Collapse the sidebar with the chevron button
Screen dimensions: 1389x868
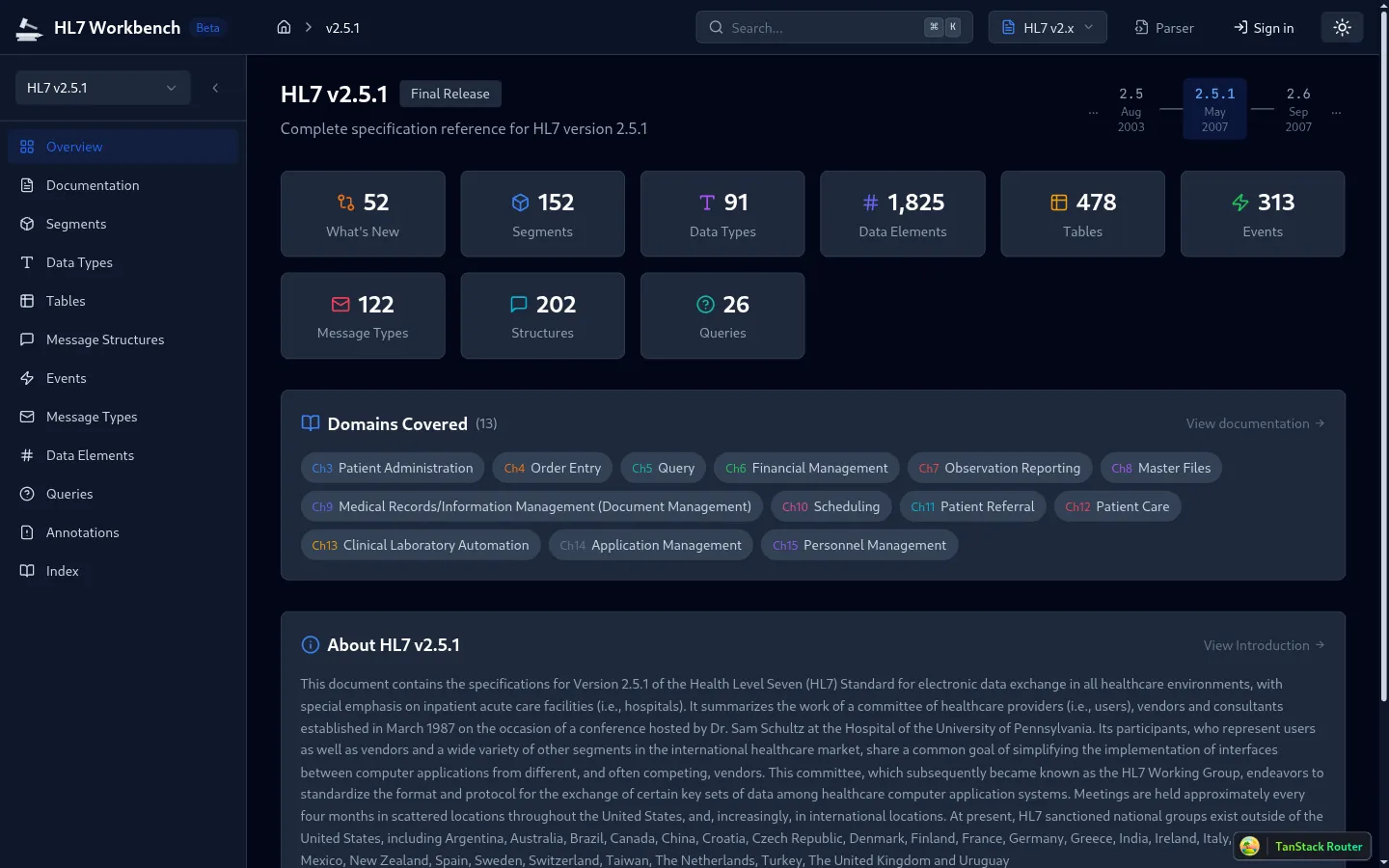215,88
